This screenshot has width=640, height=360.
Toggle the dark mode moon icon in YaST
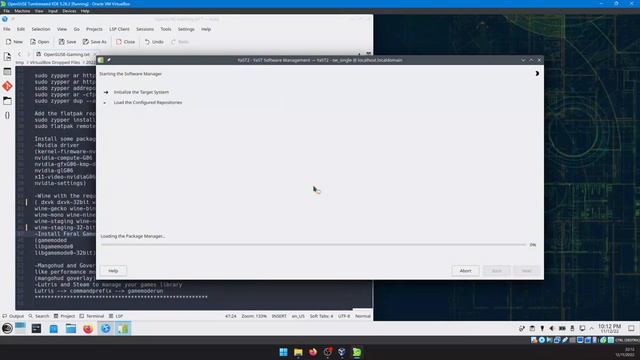pos(537,73)
